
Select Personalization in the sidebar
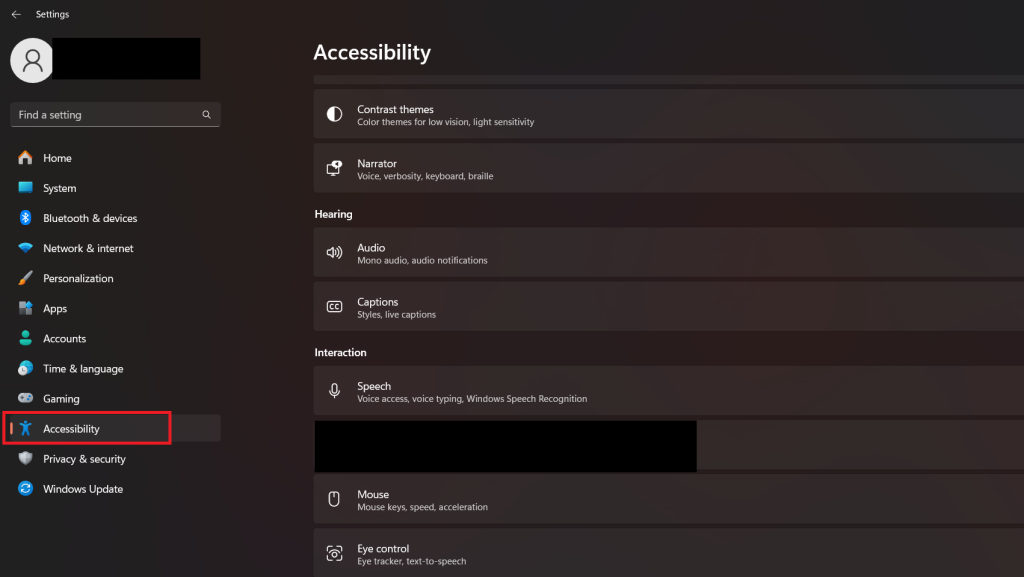(x=78, y=278)
